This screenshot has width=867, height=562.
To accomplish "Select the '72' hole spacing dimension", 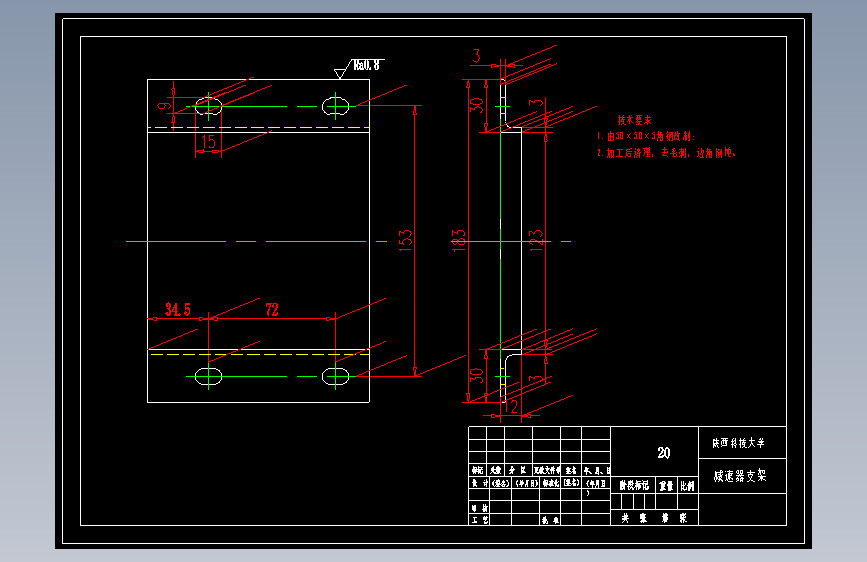I will click(x=272, y=310).
